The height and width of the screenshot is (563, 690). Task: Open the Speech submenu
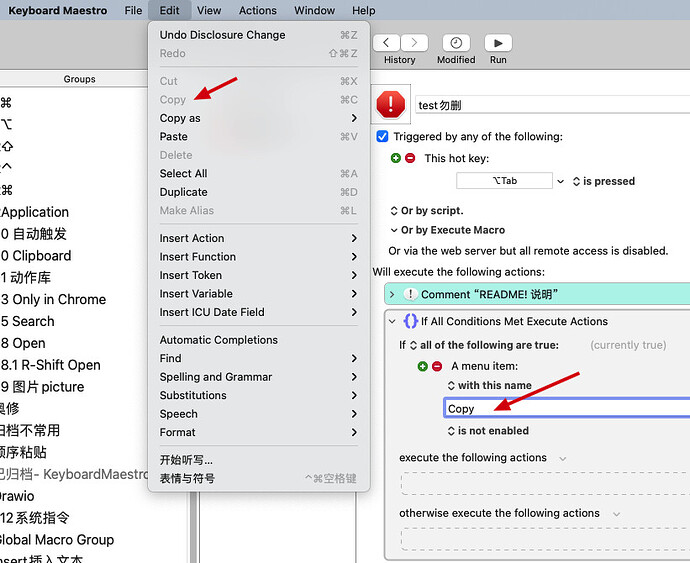coord(259,414)
